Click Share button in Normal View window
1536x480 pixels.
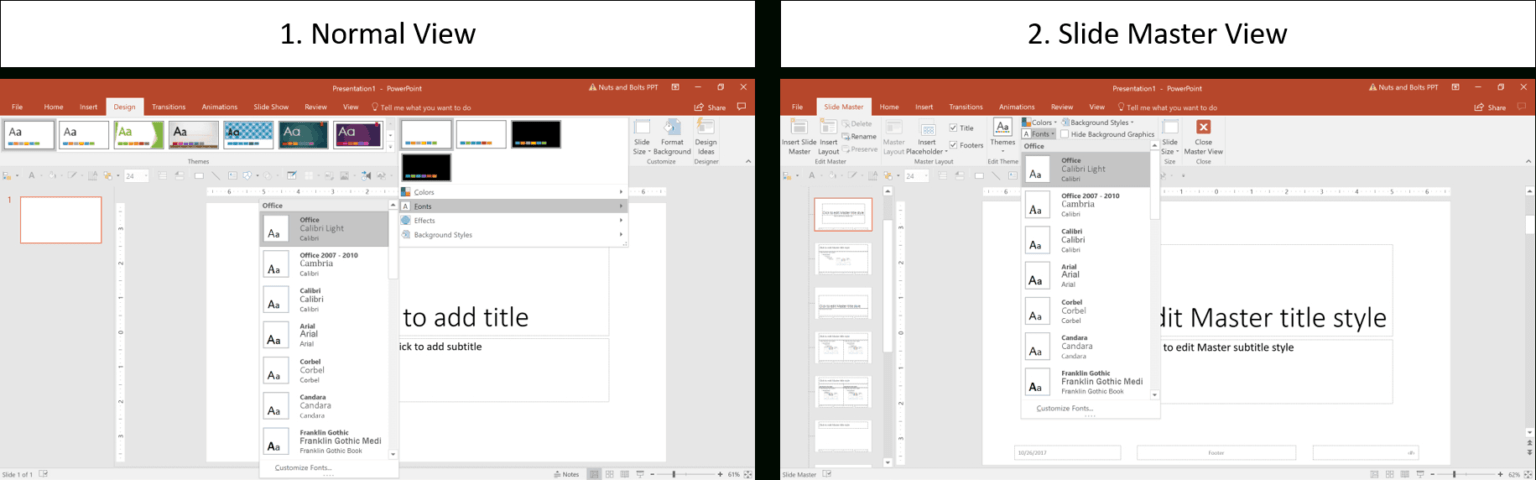pos(709,107)
